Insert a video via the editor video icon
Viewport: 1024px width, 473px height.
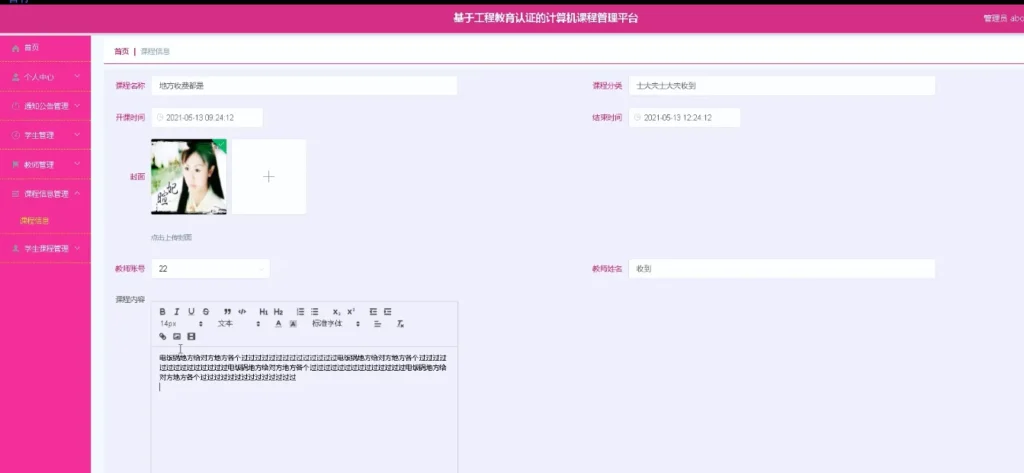pos(192,337)
